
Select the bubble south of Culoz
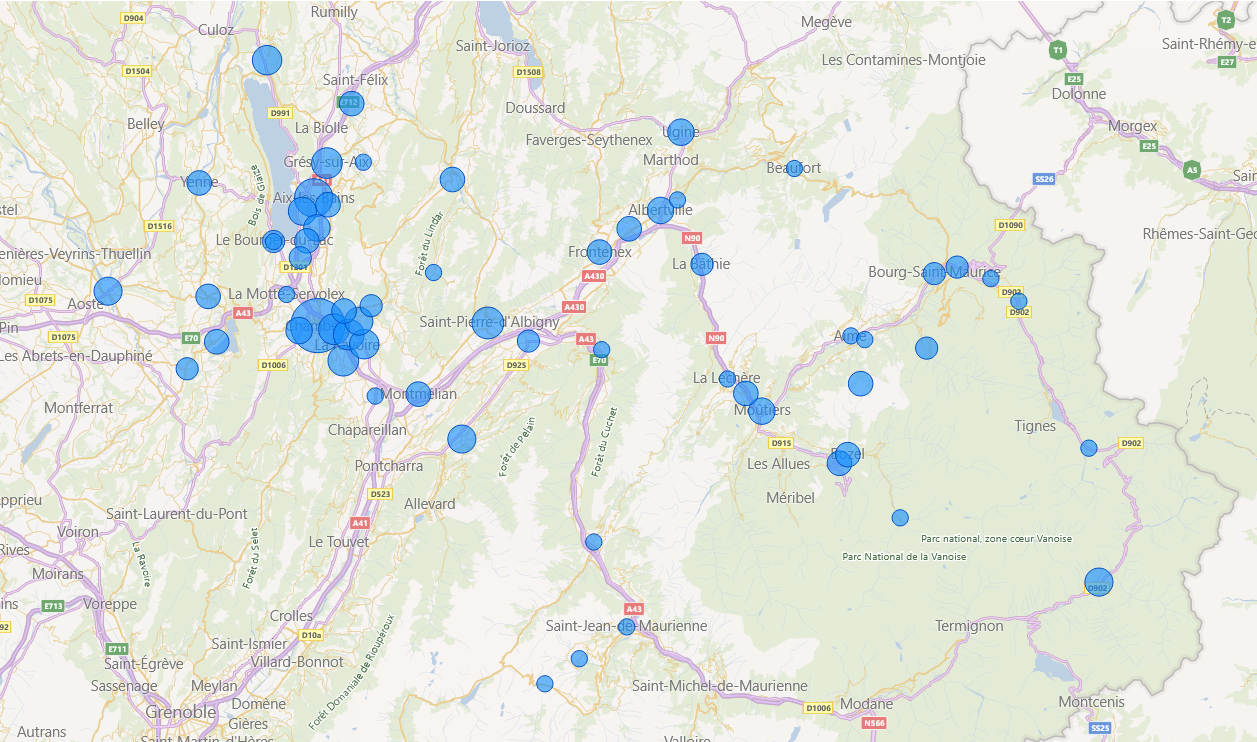267,60
